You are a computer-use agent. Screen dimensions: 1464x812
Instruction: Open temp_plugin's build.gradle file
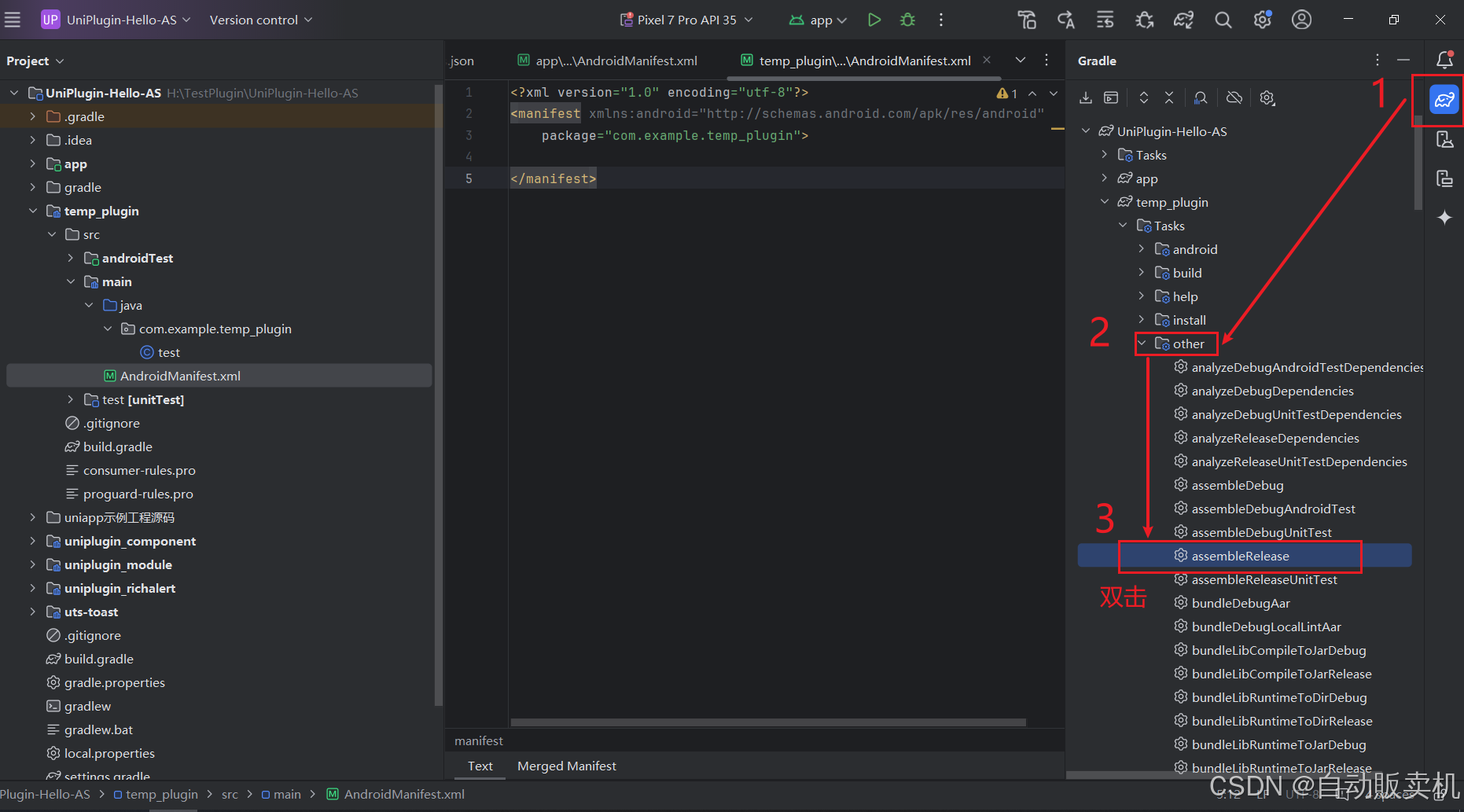click(109, 446)
